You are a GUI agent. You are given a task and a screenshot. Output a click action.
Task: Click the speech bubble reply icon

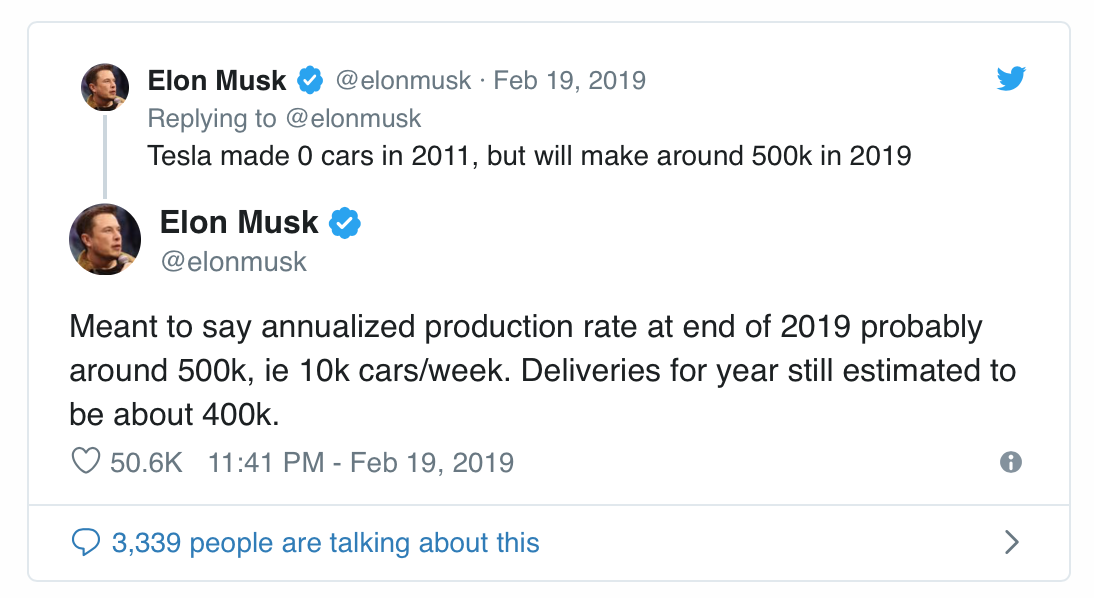[86, 542]
